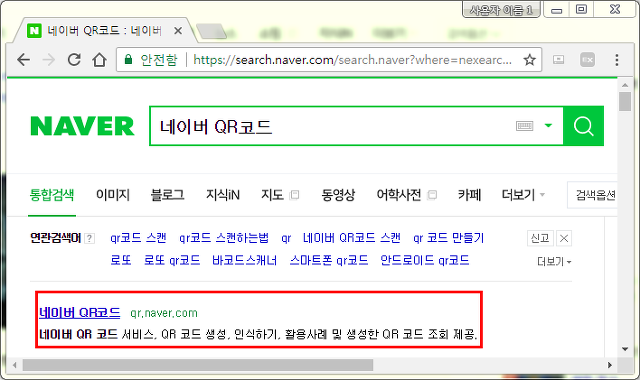
Task: Click related search 네이버 QR코드 스캔
Action: pyautogui.click(x=352, y=238)
